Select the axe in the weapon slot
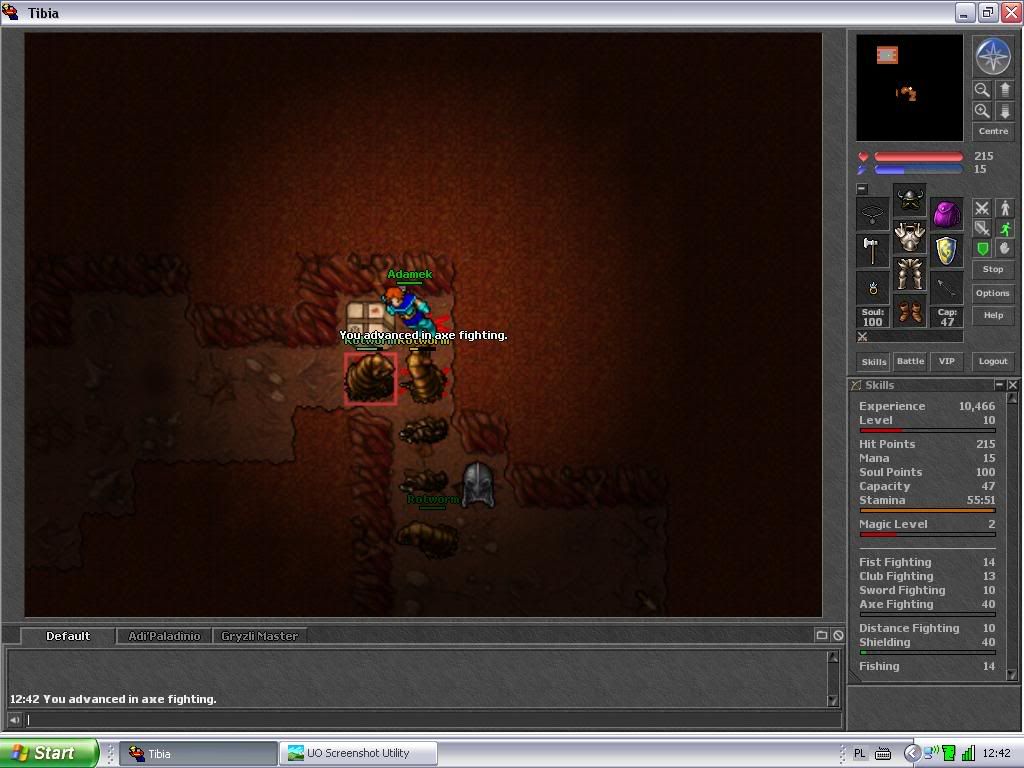 pos(873,250)
